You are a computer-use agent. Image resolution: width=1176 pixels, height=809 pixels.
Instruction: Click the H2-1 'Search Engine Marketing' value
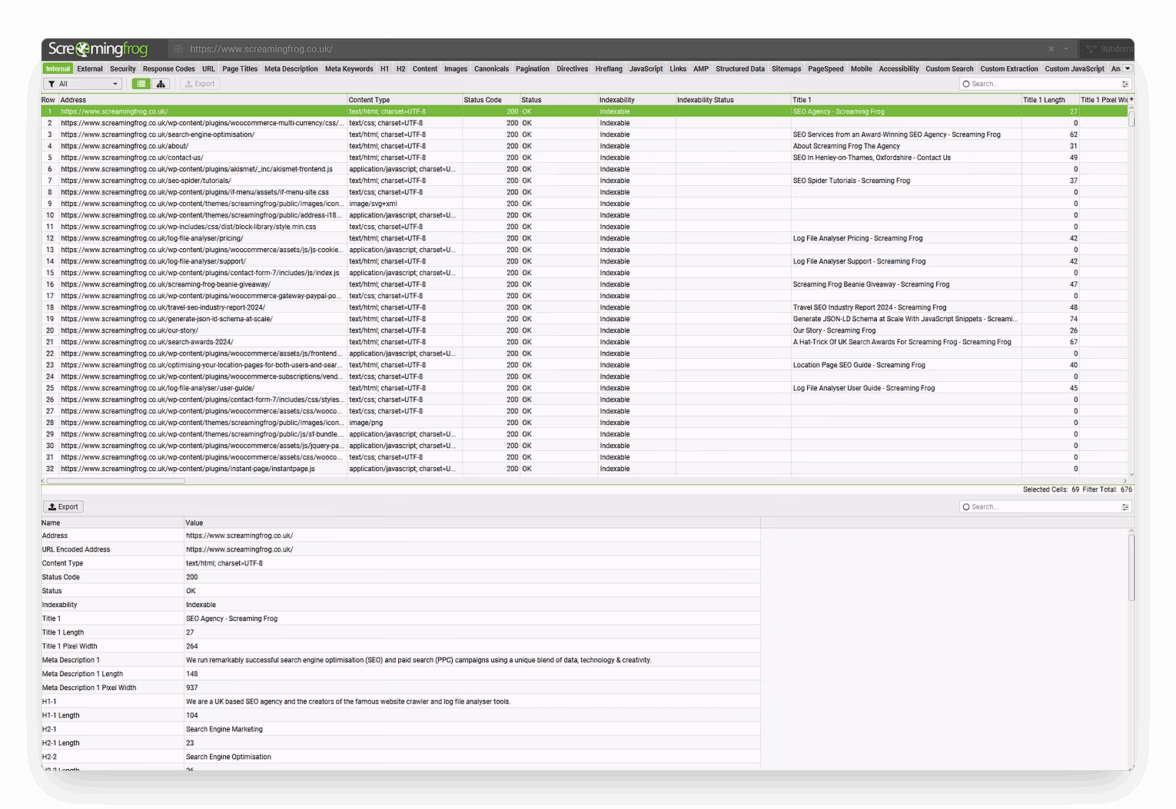tap(224, 730)
